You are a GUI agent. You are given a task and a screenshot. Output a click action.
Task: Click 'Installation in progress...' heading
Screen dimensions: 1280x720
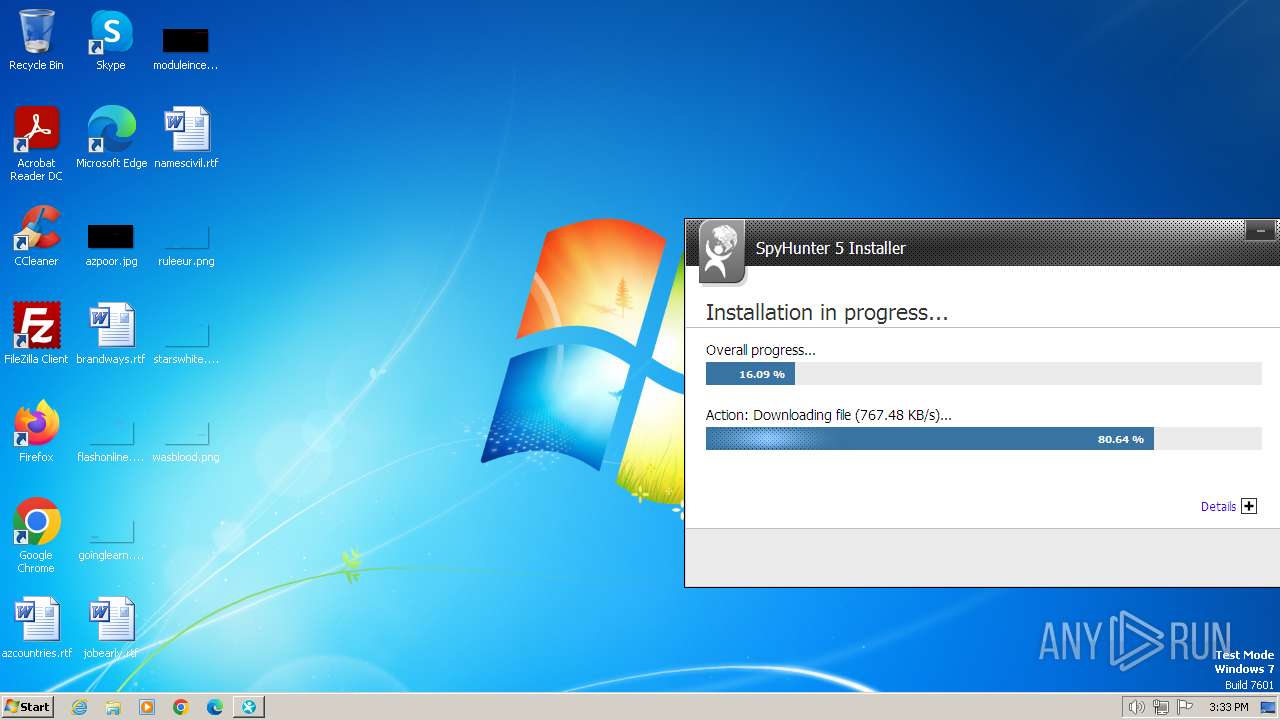tap(827, 312)
